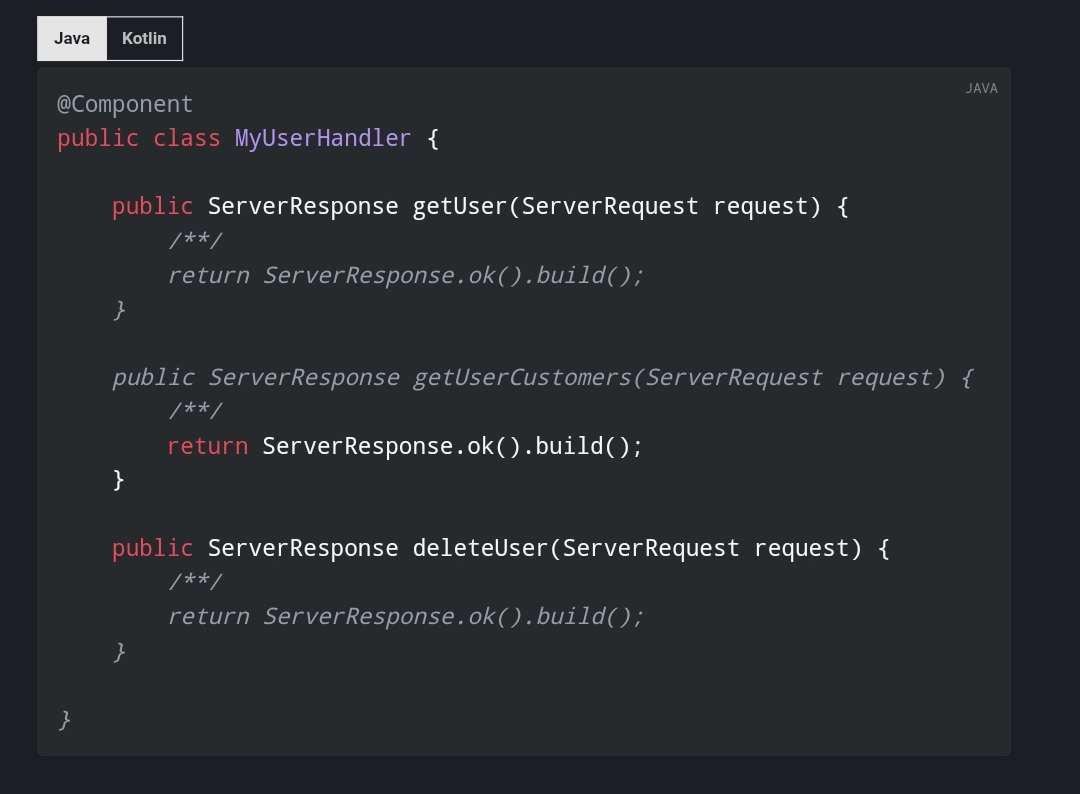This screenshot has height=794, width=1080.
Task: Click the closing brace of the class
Action: click(x=62, y=718)
